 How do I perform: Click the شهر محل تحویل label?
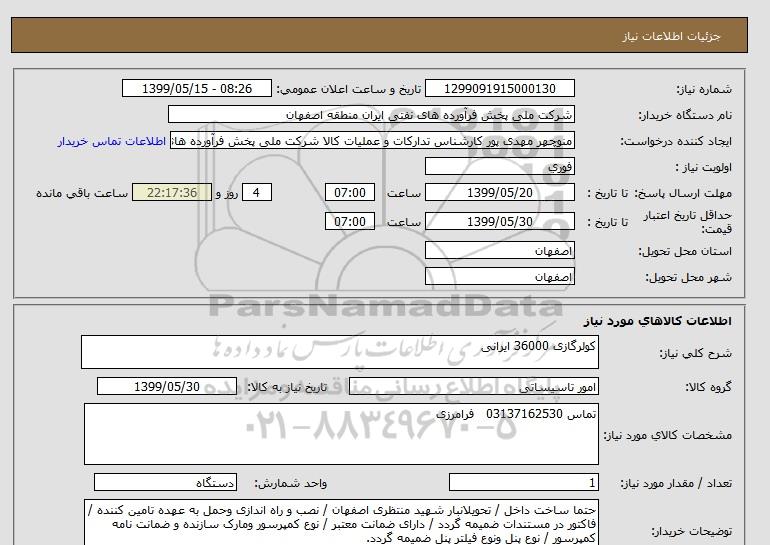click(x=688, y=277)
